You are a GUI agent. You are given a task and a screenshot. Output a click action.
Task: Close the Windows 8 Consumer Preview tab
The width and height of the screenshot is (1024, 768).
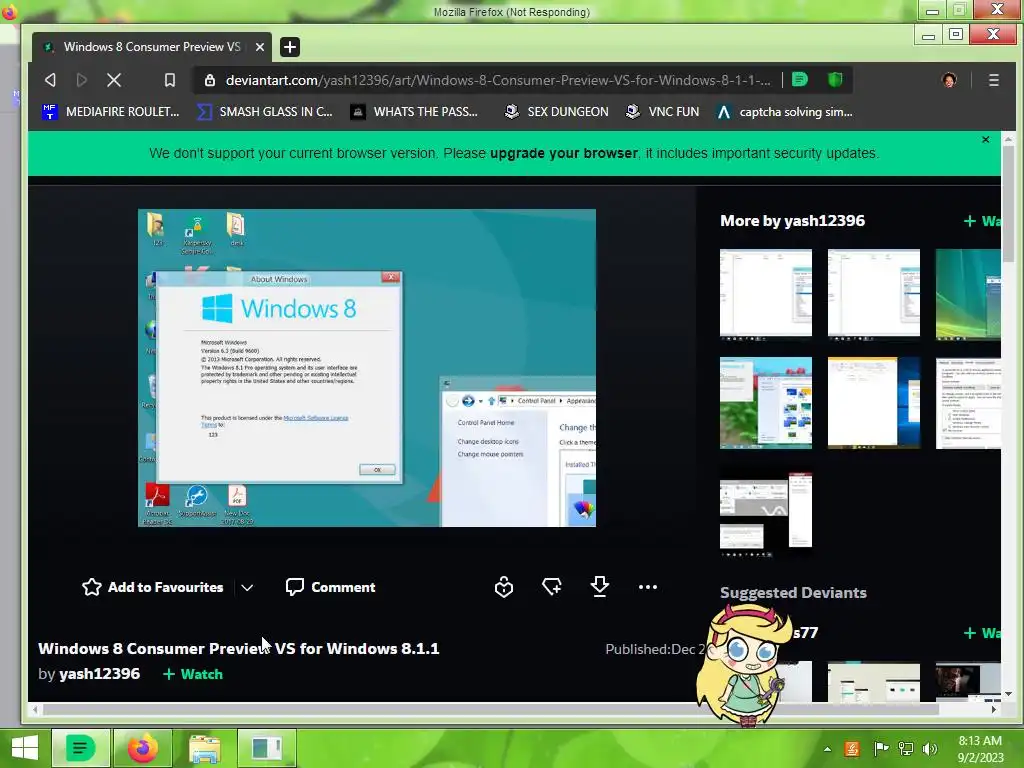[x=259, y=47]
